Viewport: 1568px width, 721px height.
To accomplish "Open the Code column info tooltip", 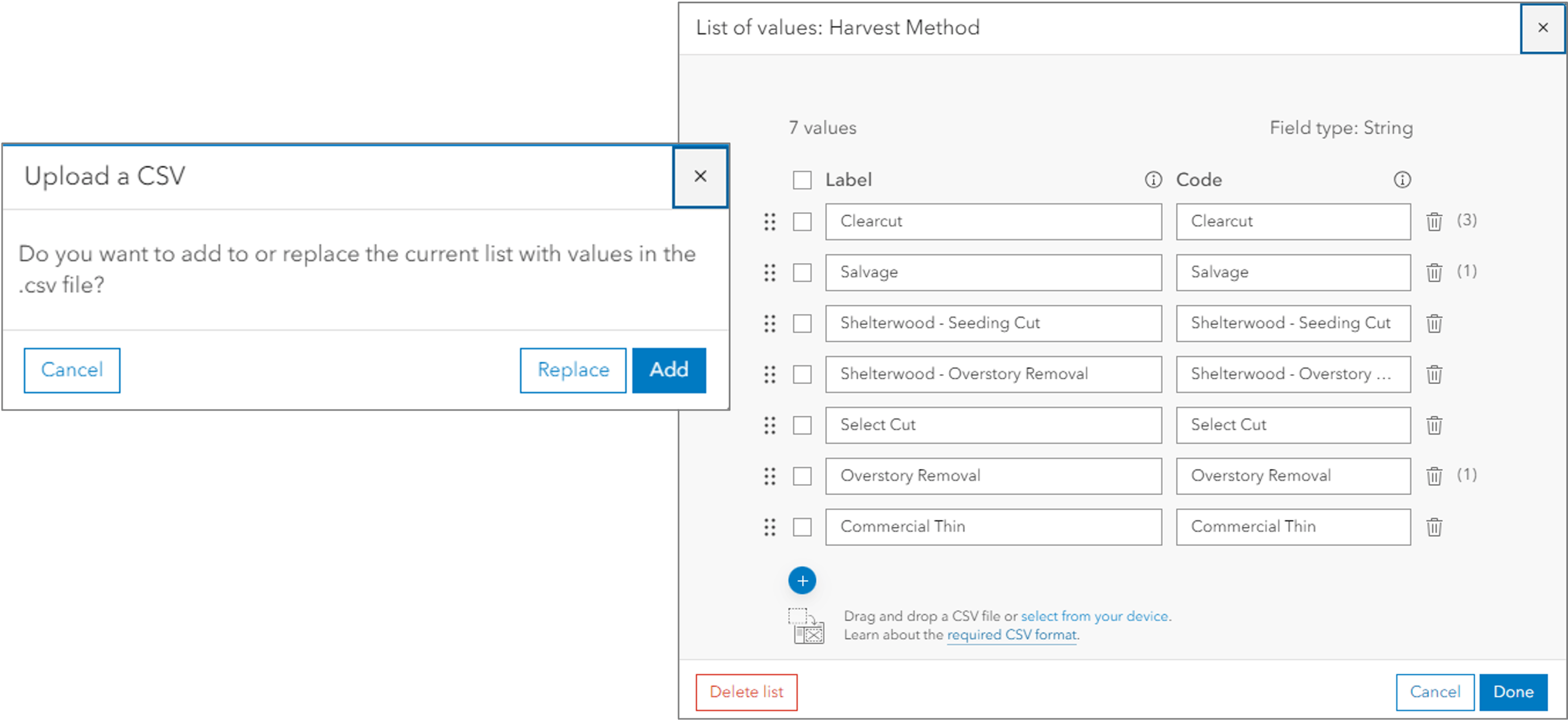I will (x=1402, y=180).
